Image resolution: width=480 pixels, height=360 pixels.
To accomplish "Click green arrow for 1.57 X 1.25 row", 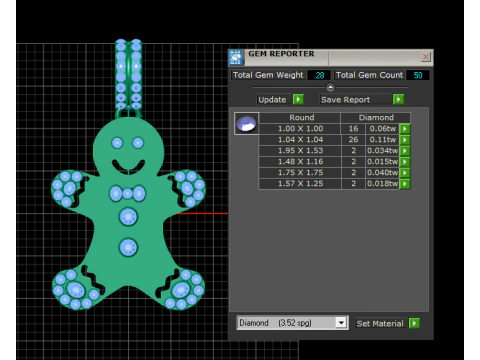I will 405,184.
